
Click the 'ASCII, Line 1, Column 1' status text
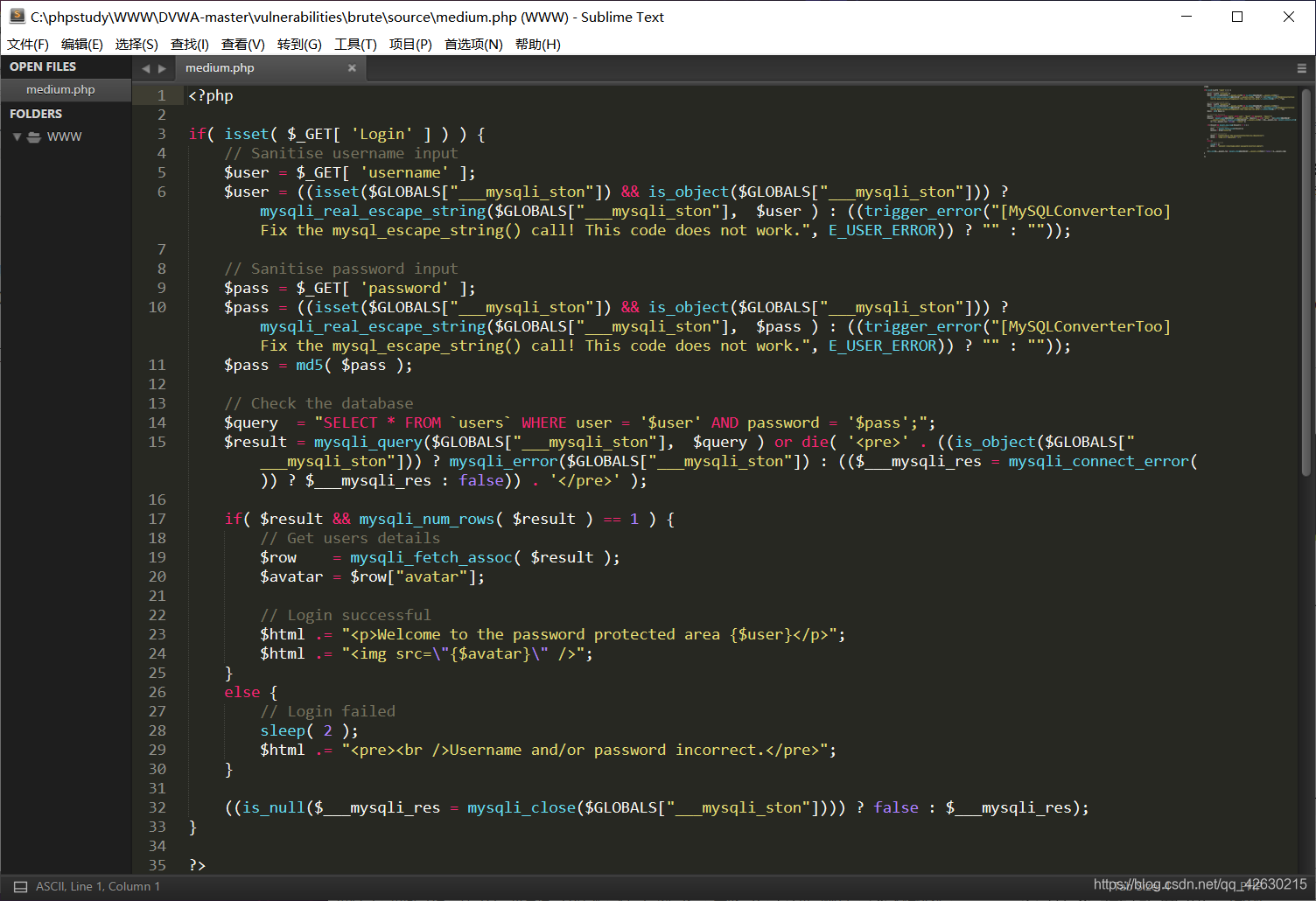tap(98, 886)
